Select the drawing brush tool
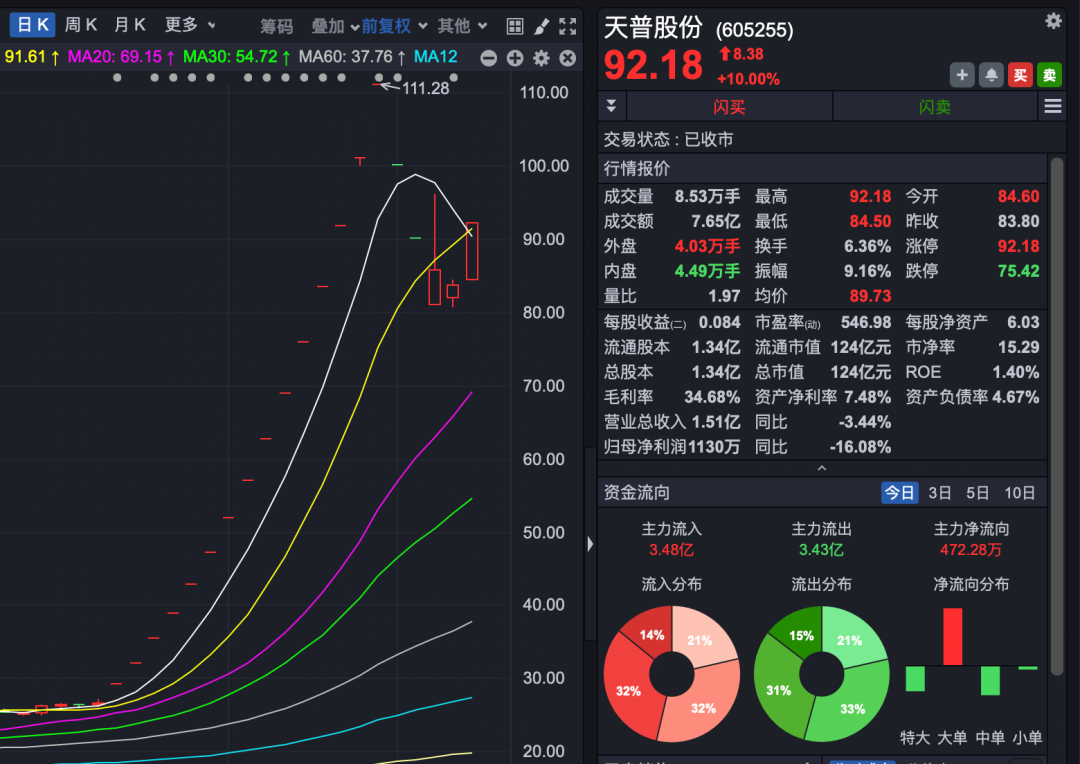Image resolution: width=1080 pixels, height=764 pixels. pyautogui.click(x=541, y=26)
